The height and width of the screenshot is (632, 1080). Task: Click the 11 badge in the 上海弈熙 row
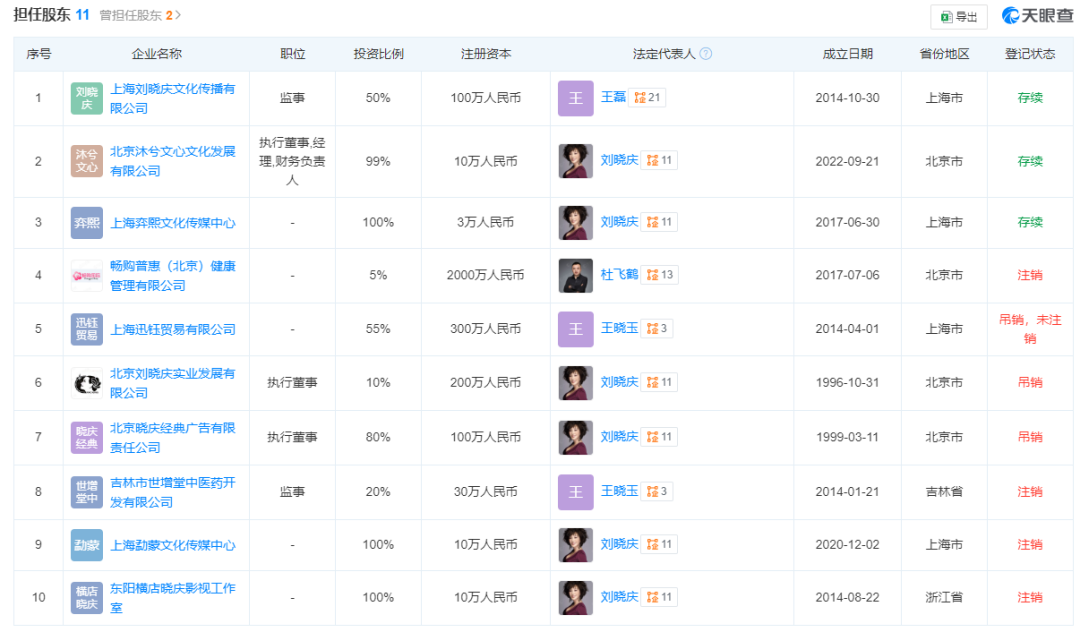pos(660,222)
